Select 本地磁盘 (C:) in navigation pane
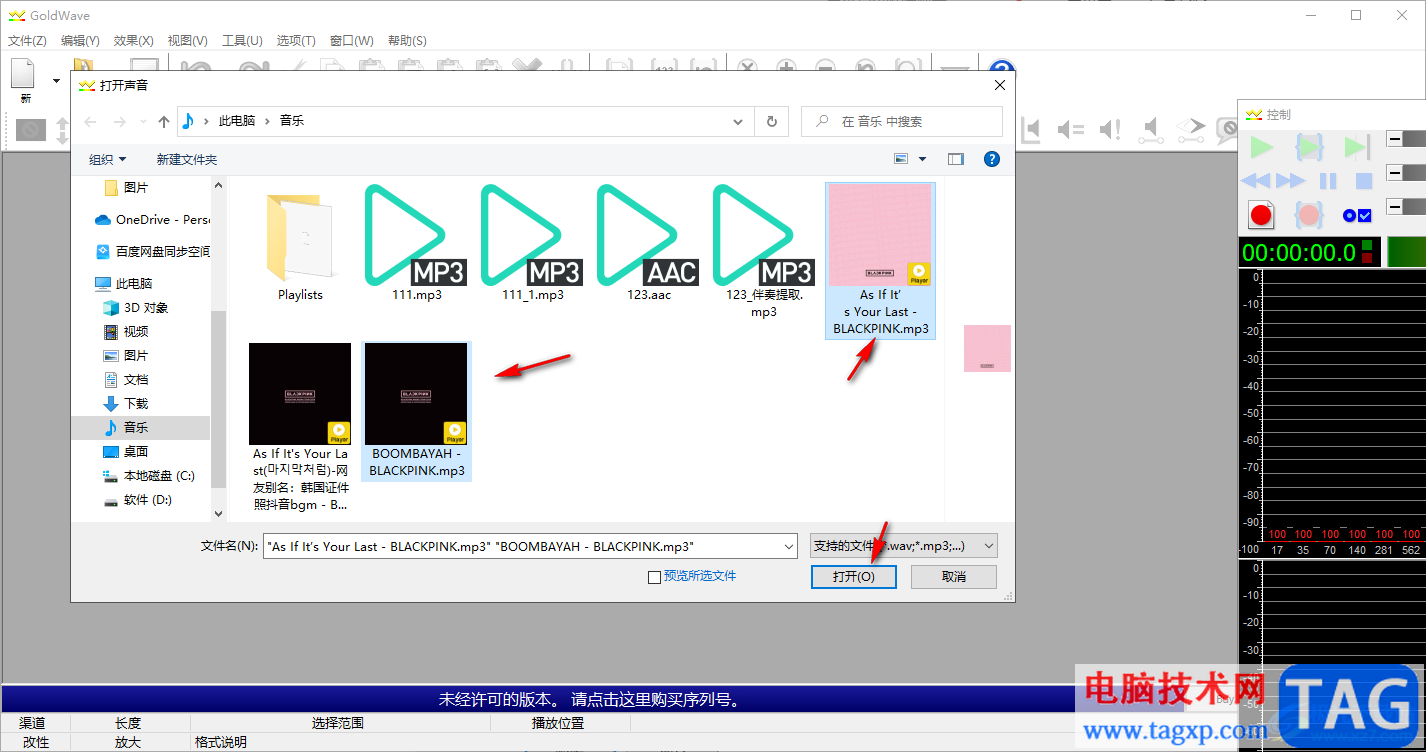The height and width of the screenshot is (752, 1426). (x=159, y=475)
